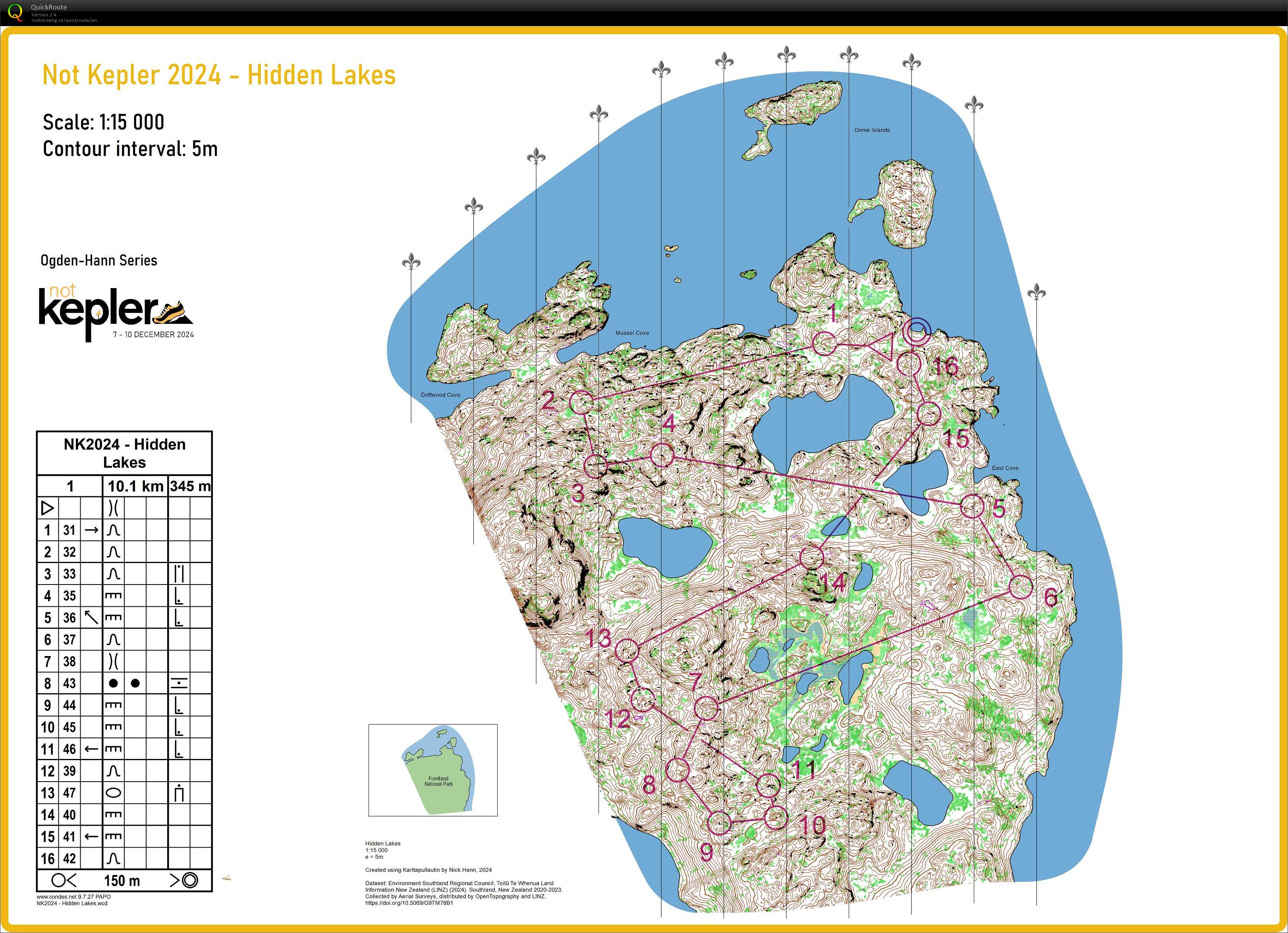Viewport: 1288px width, 933px height.
Task: Click the "Dome Islands" place label
Action: tap(872, 130)
